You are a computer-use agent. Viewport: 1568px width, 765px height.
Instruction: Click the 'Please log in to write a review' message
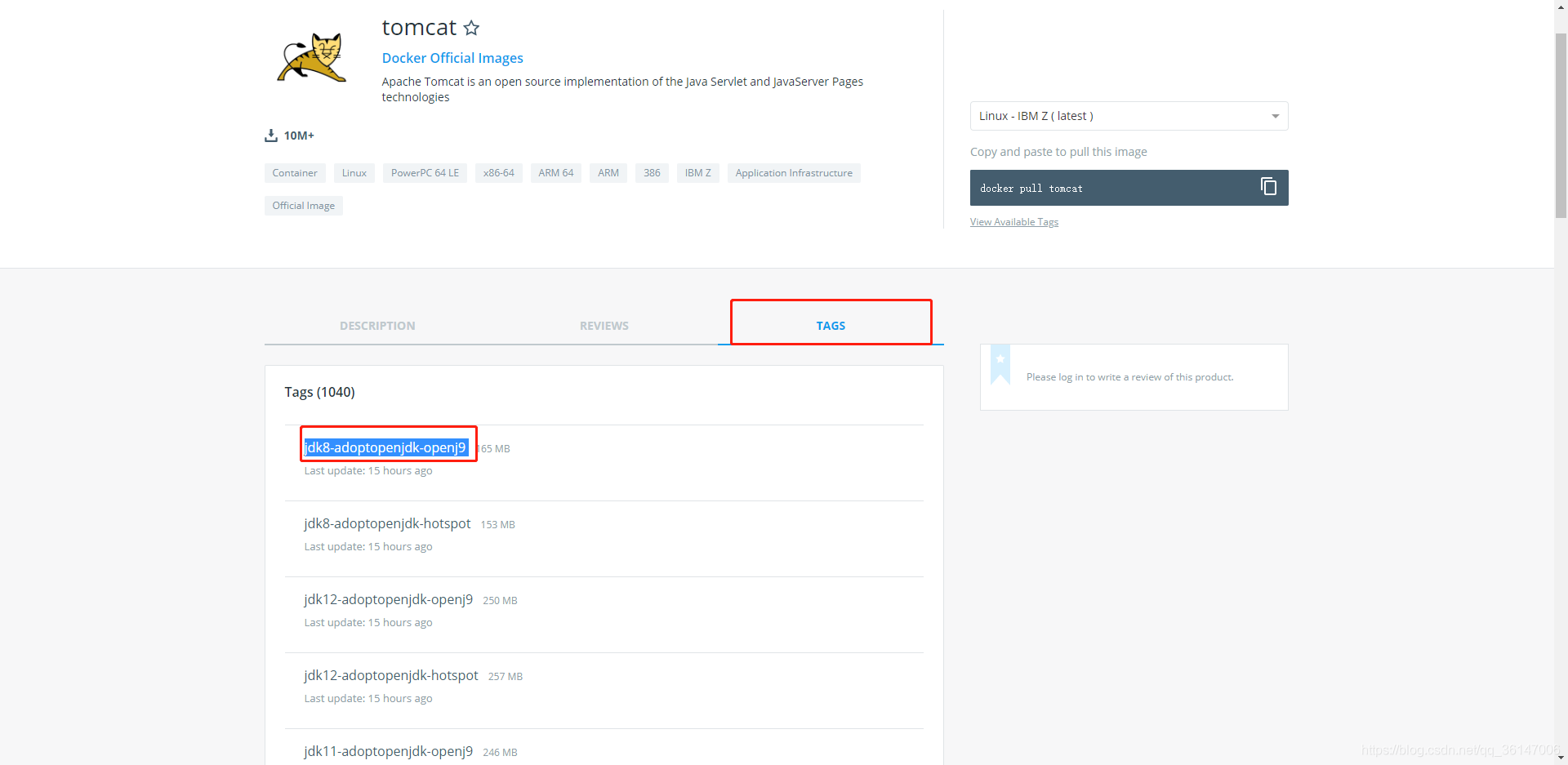tap(1130, 377)
